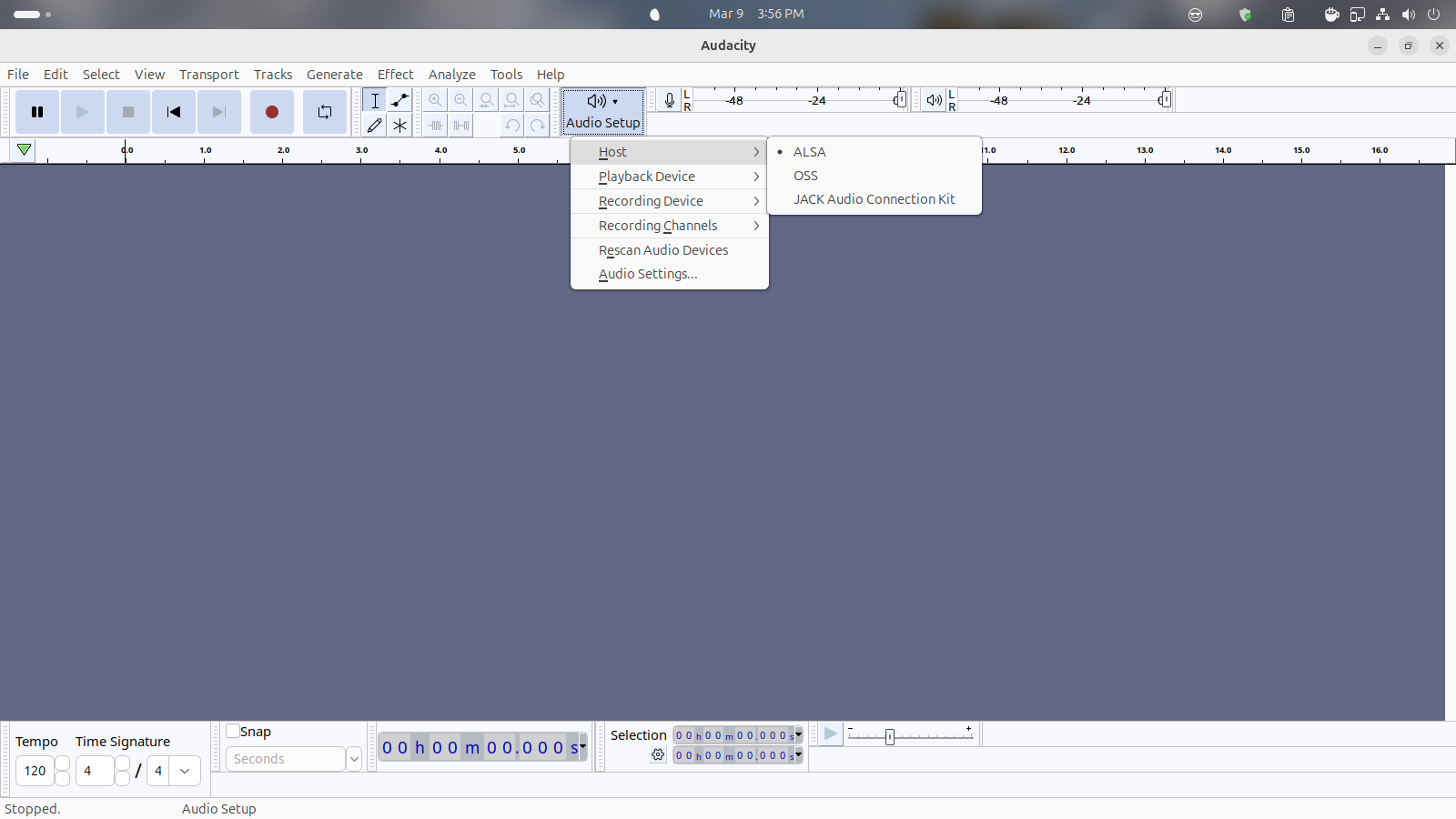
Task: Select OSS as audio host
Action: coord(805,176)
